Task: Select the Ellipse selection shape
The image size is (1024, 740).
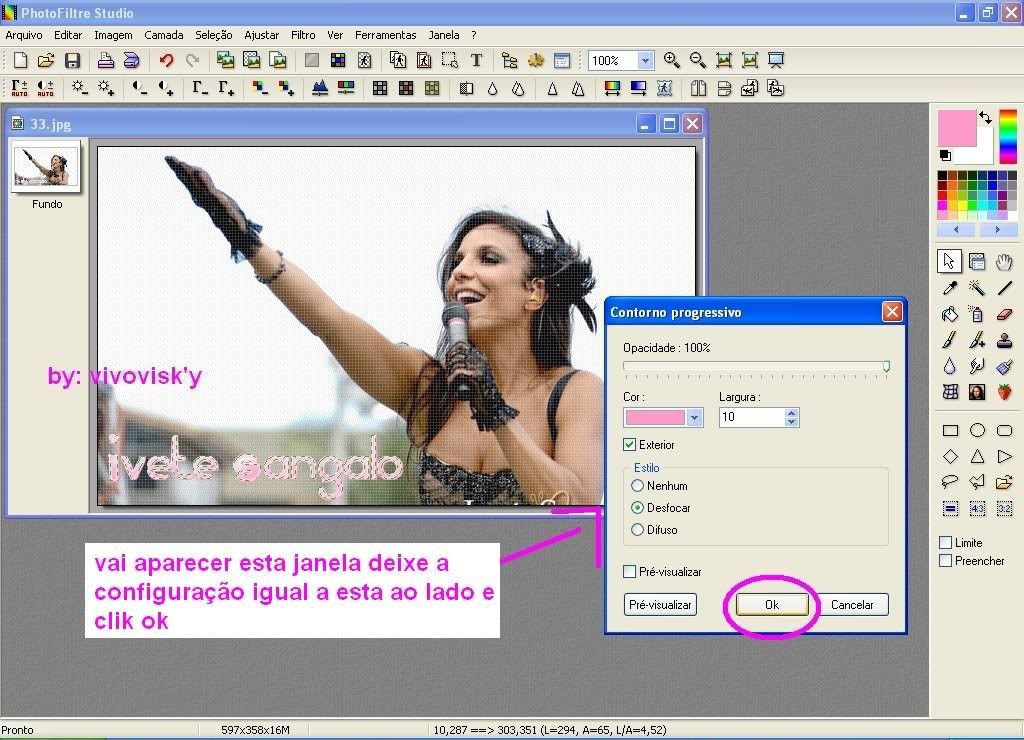Action: [977, 431]
